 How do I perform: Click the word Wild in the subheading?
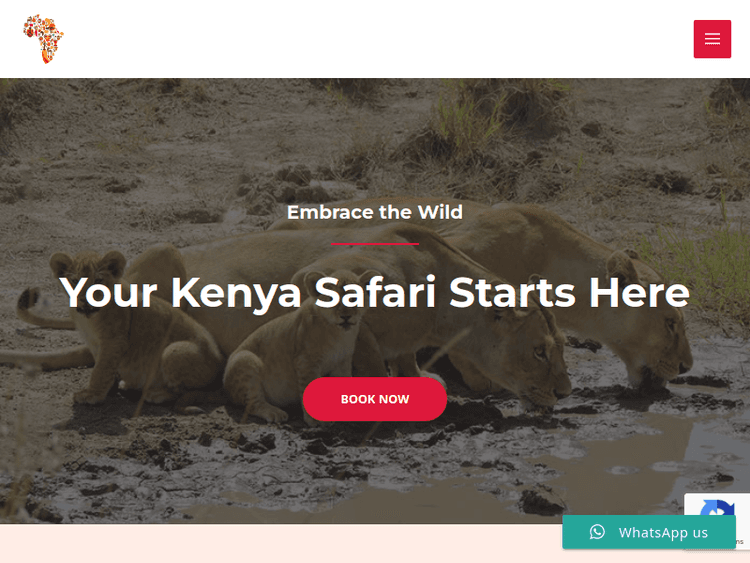tap(440, 212)
